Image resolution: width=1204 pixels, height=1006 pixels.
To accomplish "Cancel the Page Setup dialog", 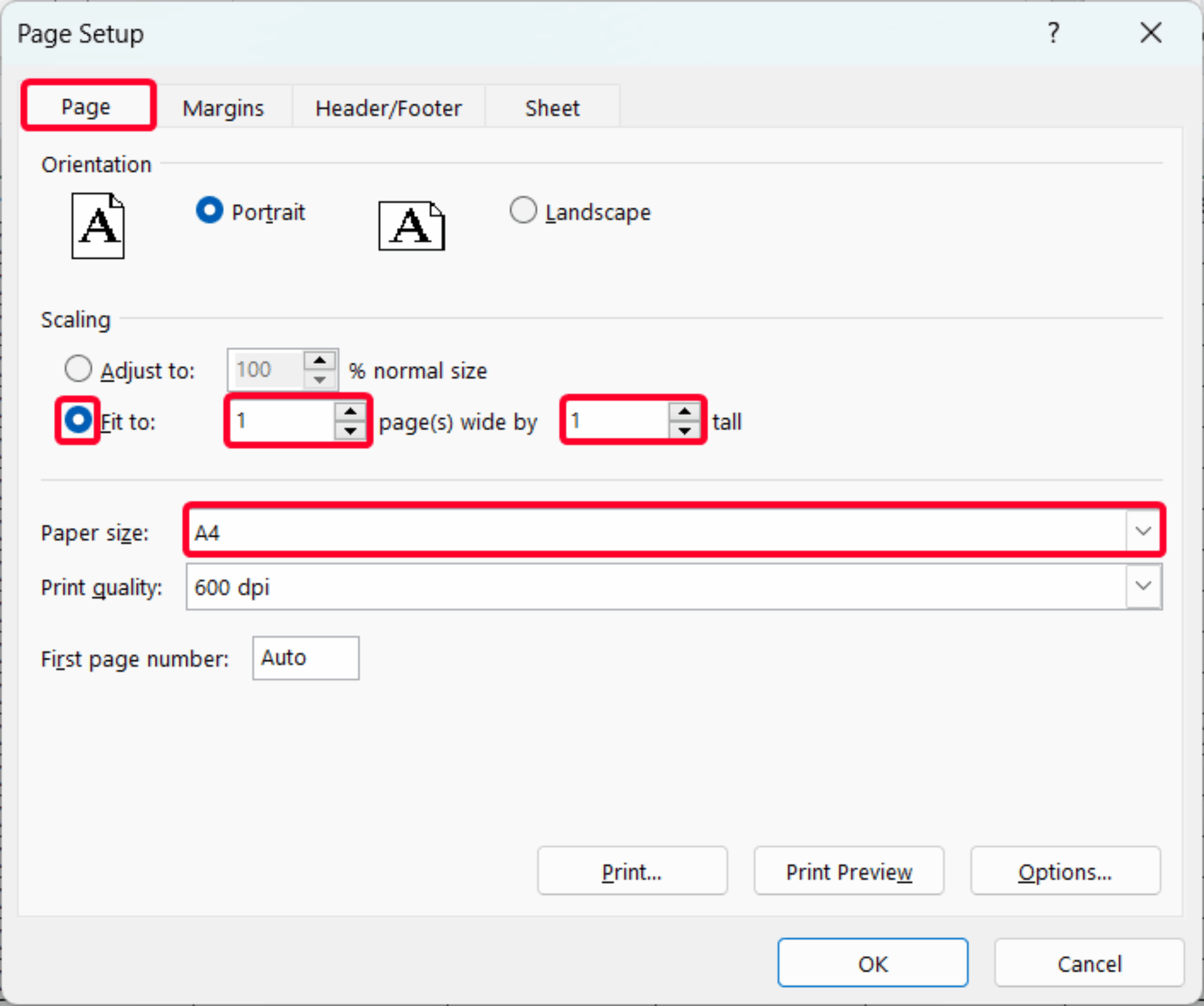I will coord(1089,963).
